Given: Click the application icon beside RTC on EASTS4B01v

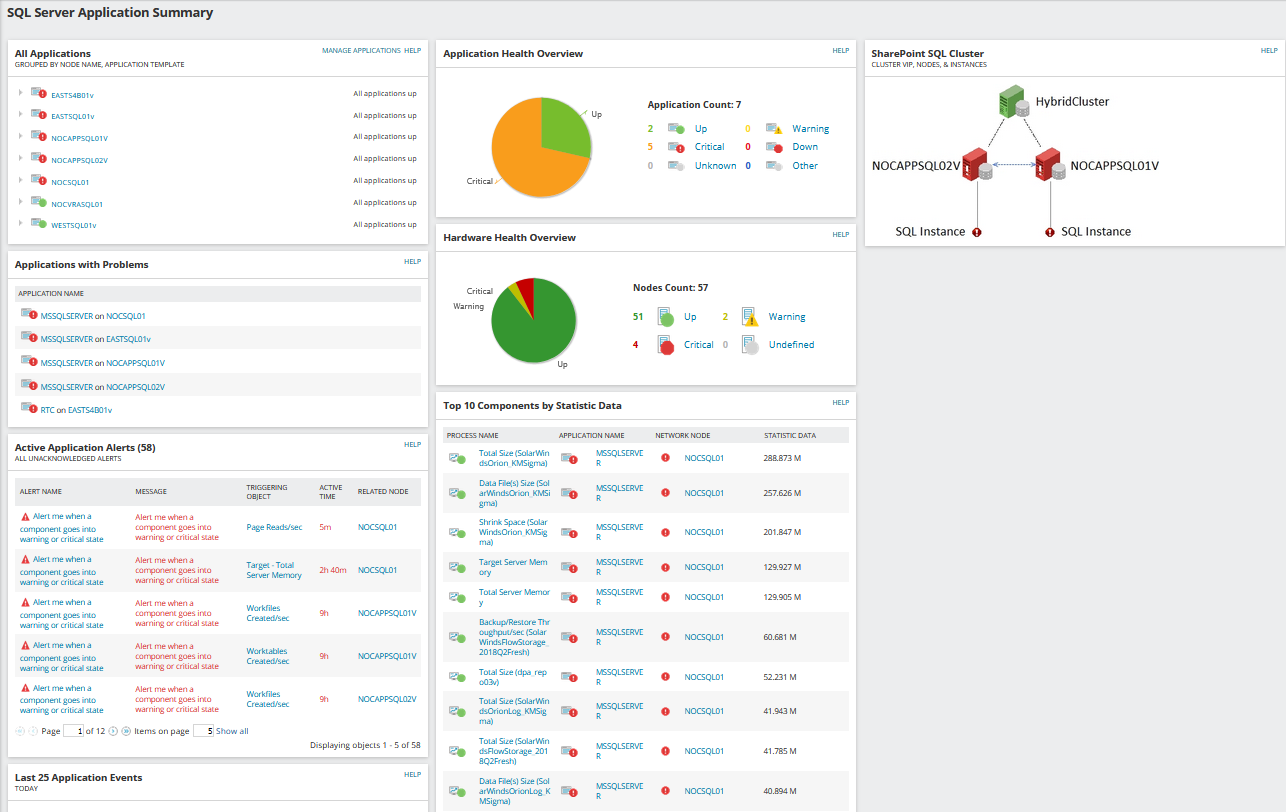Looking at the screenshot, I should tap(29, 409).
